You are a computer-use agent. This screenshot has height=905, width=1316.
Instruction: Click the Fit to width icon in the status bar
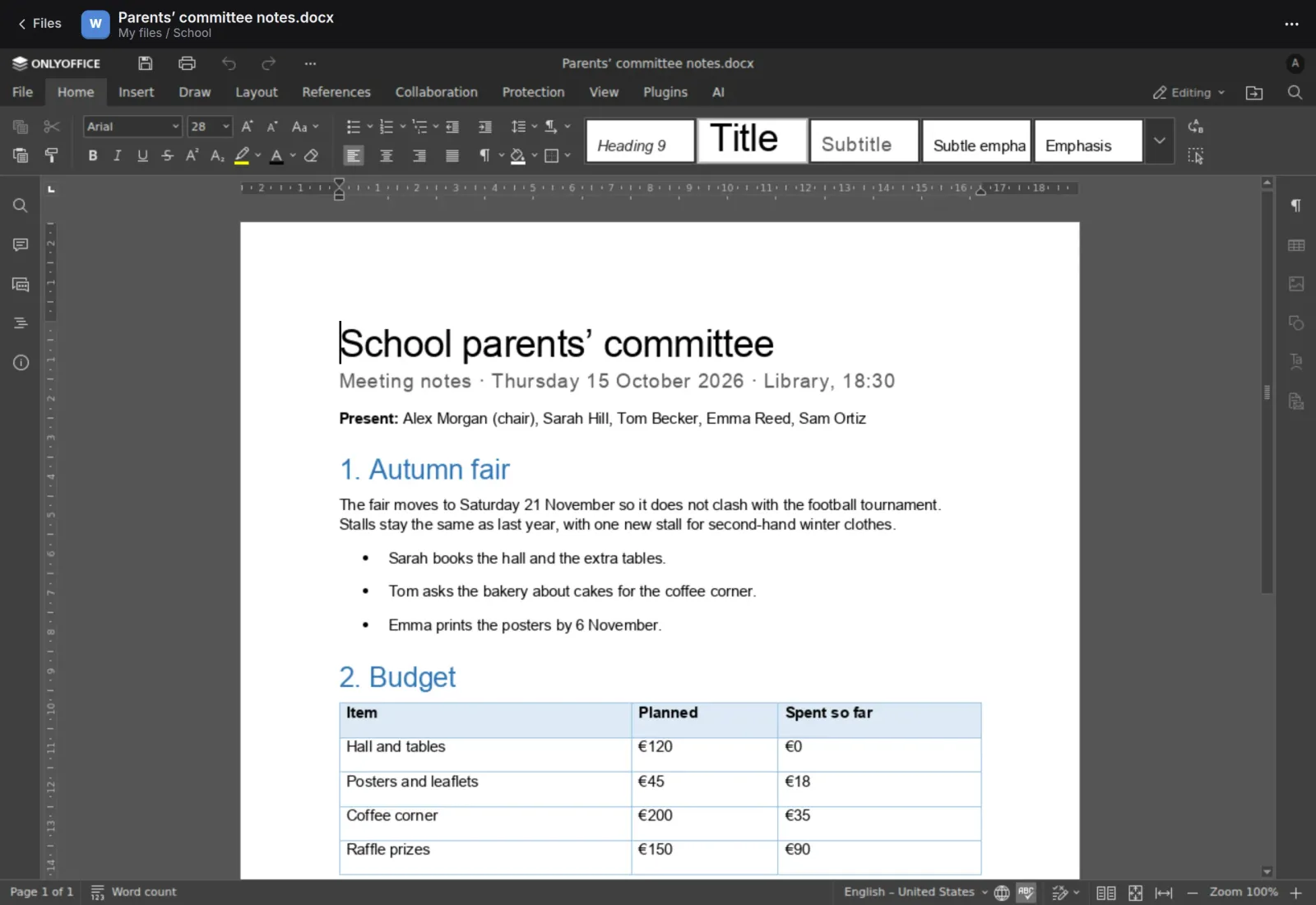(1164, 893)
